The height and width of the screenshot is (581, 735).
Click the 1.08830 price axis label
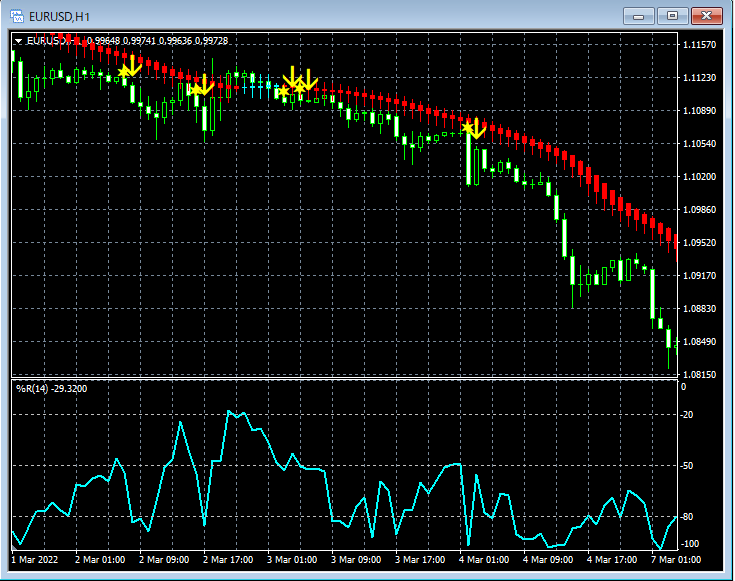(x=700, y=309)
